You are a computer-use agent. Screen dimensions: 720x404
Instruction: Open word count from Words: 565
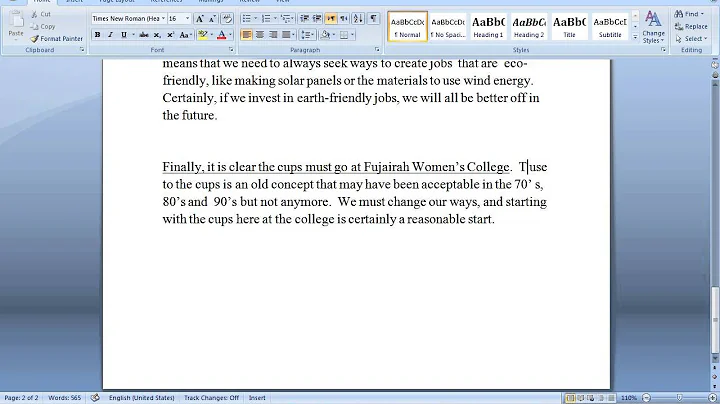click(x=64, y=398)
